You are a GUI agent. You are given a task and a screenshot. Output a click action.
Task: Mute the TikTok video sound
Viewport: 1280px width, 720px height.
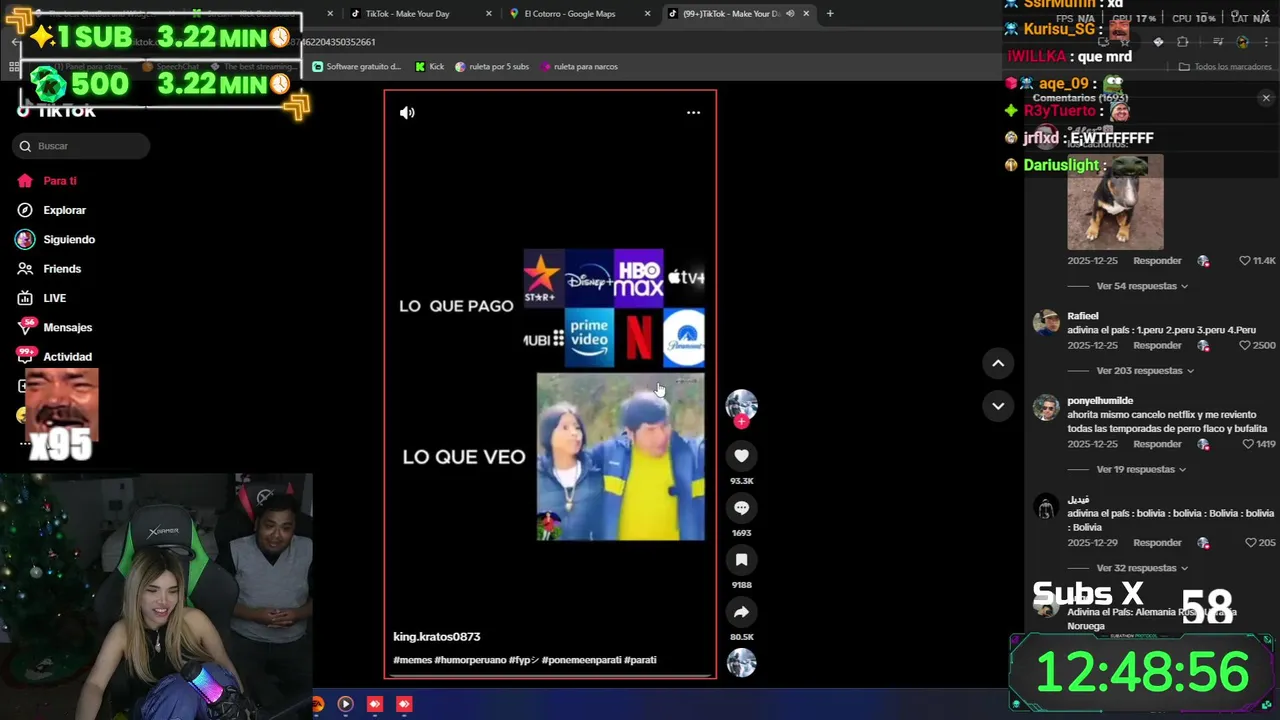point(407,113)
